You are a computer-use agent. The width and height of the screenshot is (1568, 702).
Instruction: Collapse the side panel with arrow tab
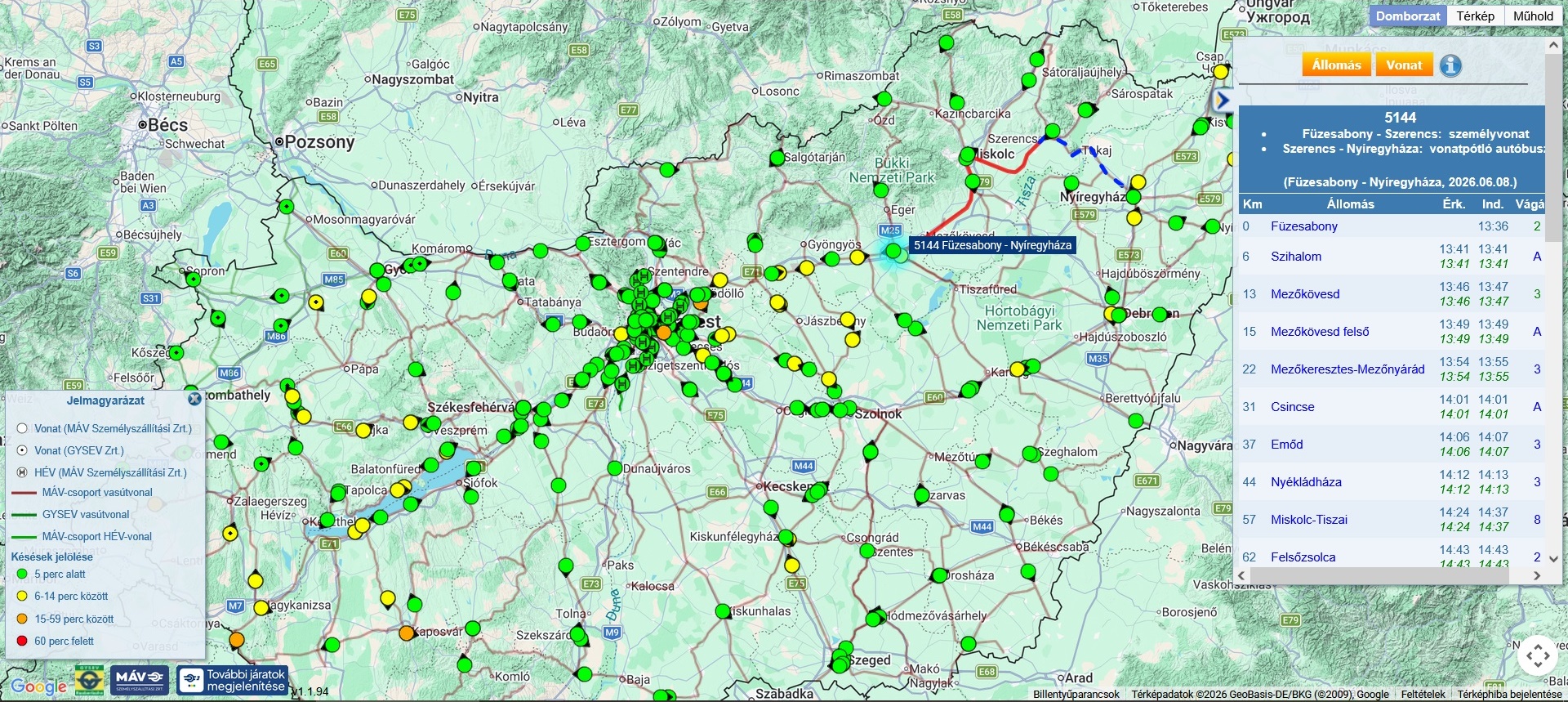click(x=1222, y=100)
